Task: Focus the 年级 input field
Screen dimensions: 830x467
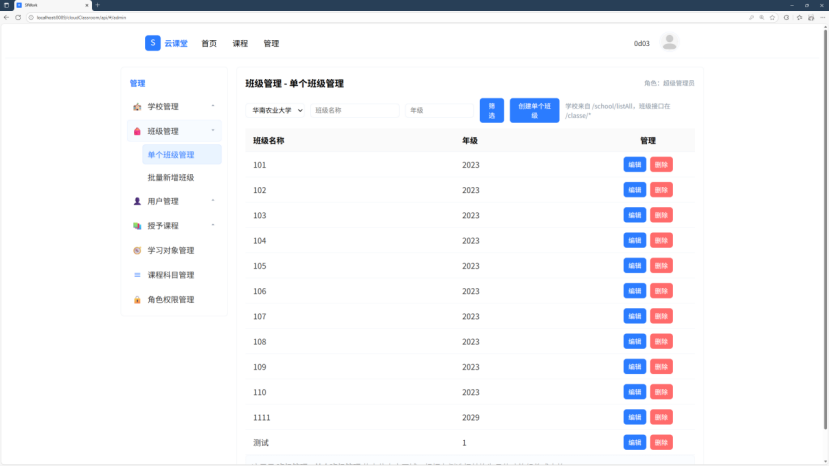Action: (439, 110)
